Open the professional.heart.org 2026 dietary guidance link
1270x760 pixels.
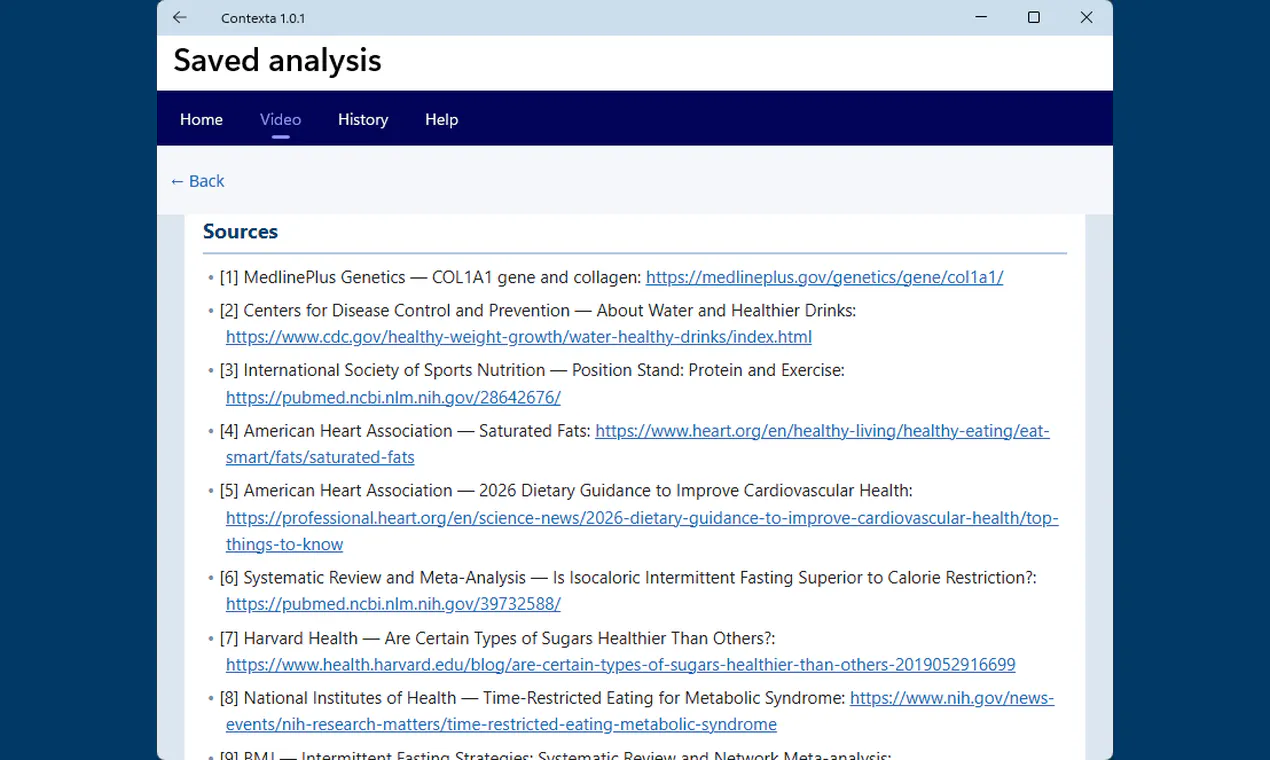642,518
